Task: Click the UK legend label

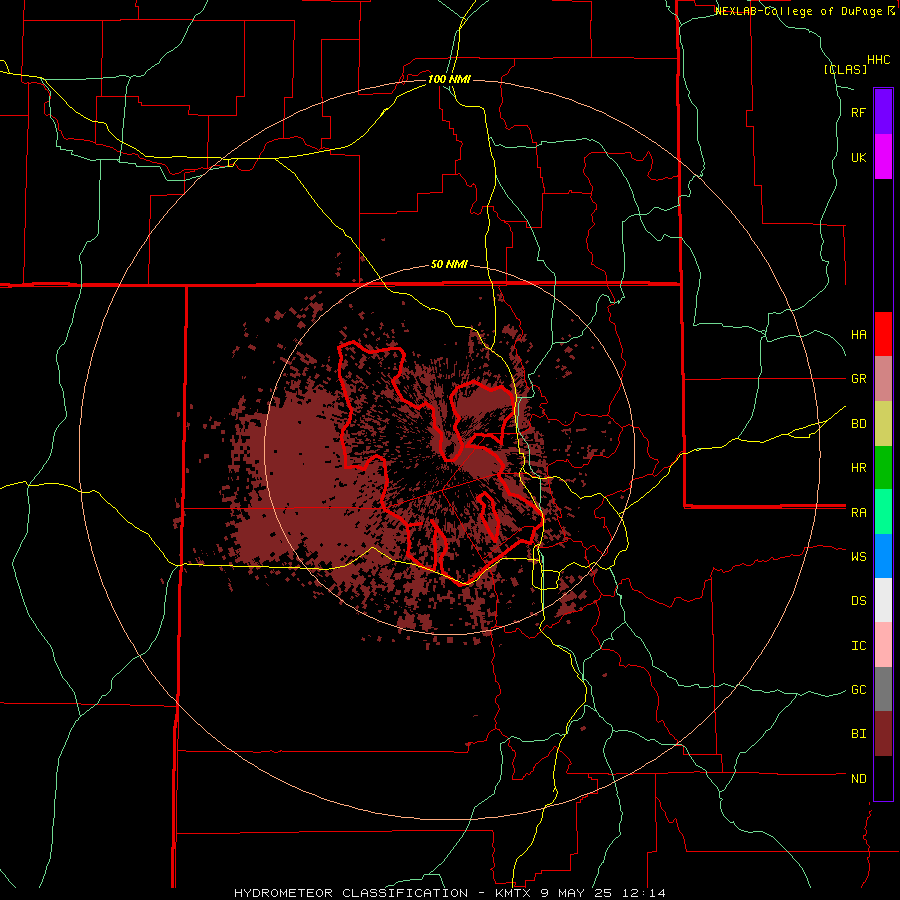Action: [858, 157]
